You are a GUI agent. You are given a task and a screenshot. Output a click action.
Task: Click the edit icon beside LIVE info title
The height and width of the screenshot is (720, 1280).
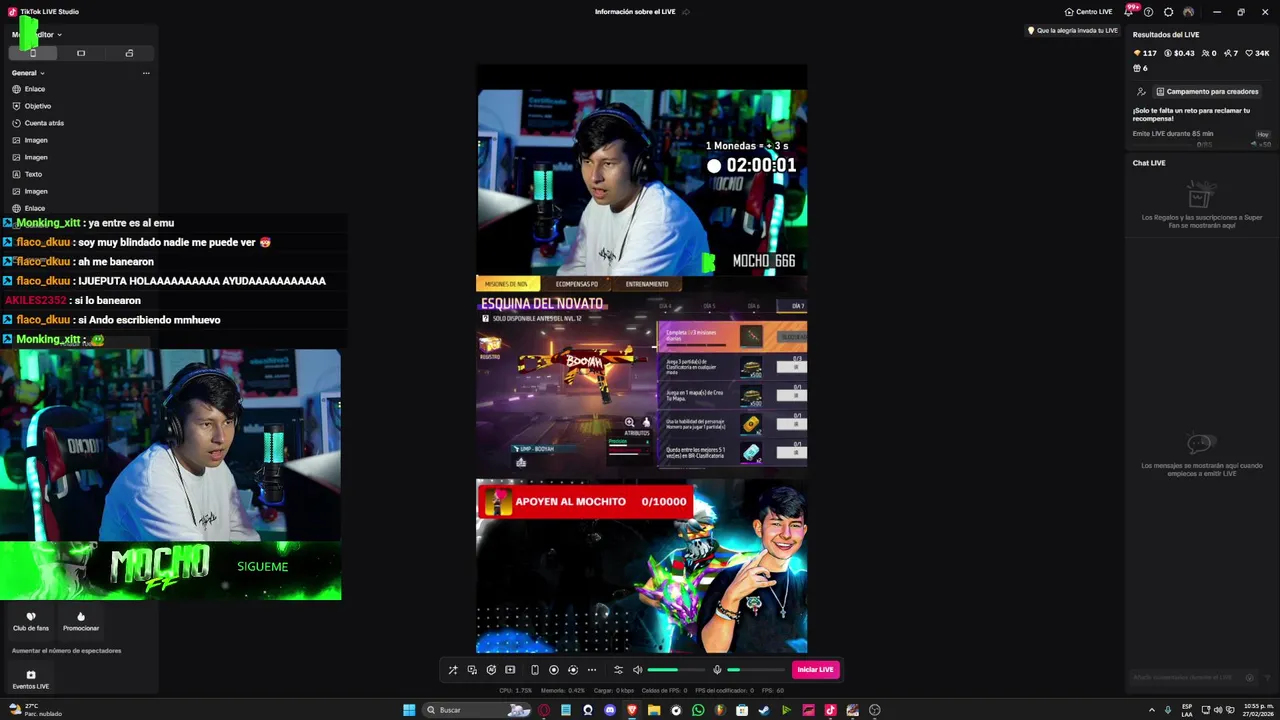[686, 12]
